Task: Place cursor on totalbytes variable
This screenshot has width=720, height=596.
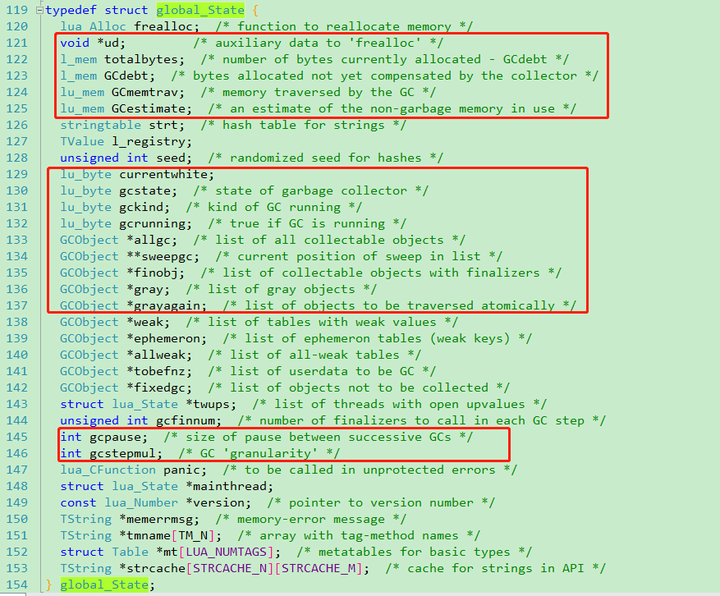Action: click(141, 60)
